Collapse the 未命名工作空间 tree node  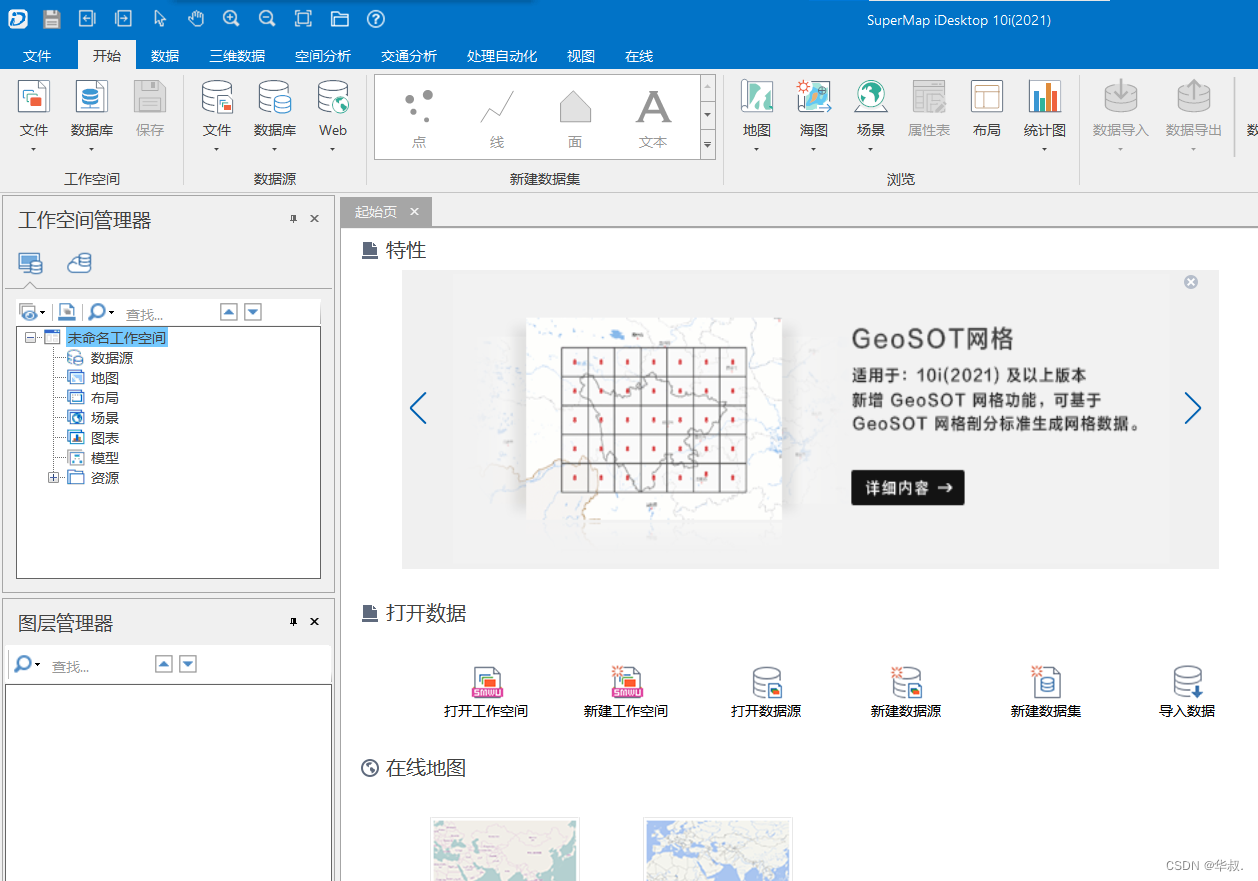click(30, 338)
